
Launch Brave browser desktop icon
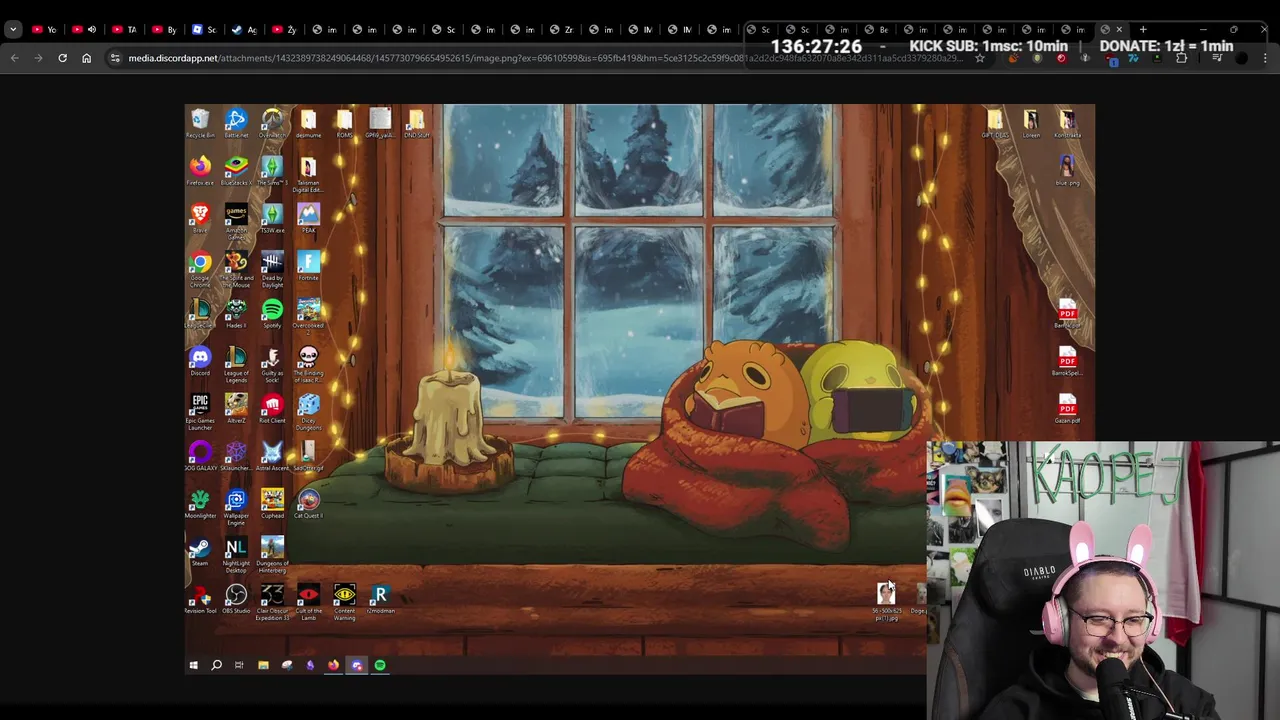200,218
